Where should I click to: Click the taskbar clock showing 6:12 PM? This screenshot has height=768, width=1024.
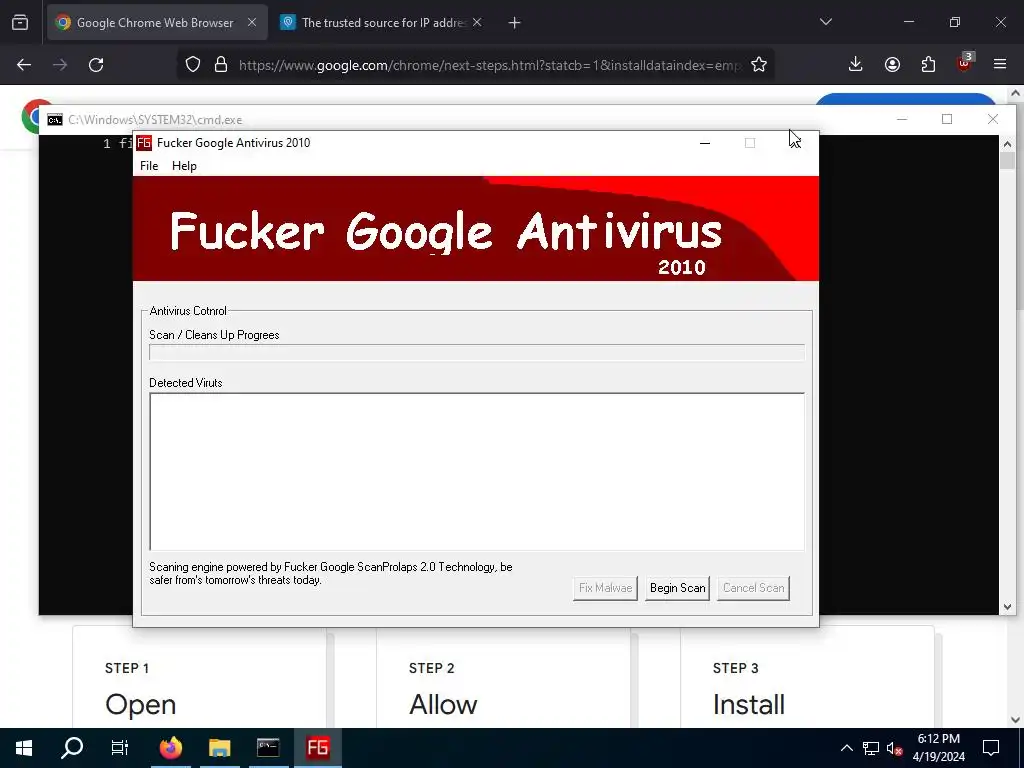pos(938,748)
